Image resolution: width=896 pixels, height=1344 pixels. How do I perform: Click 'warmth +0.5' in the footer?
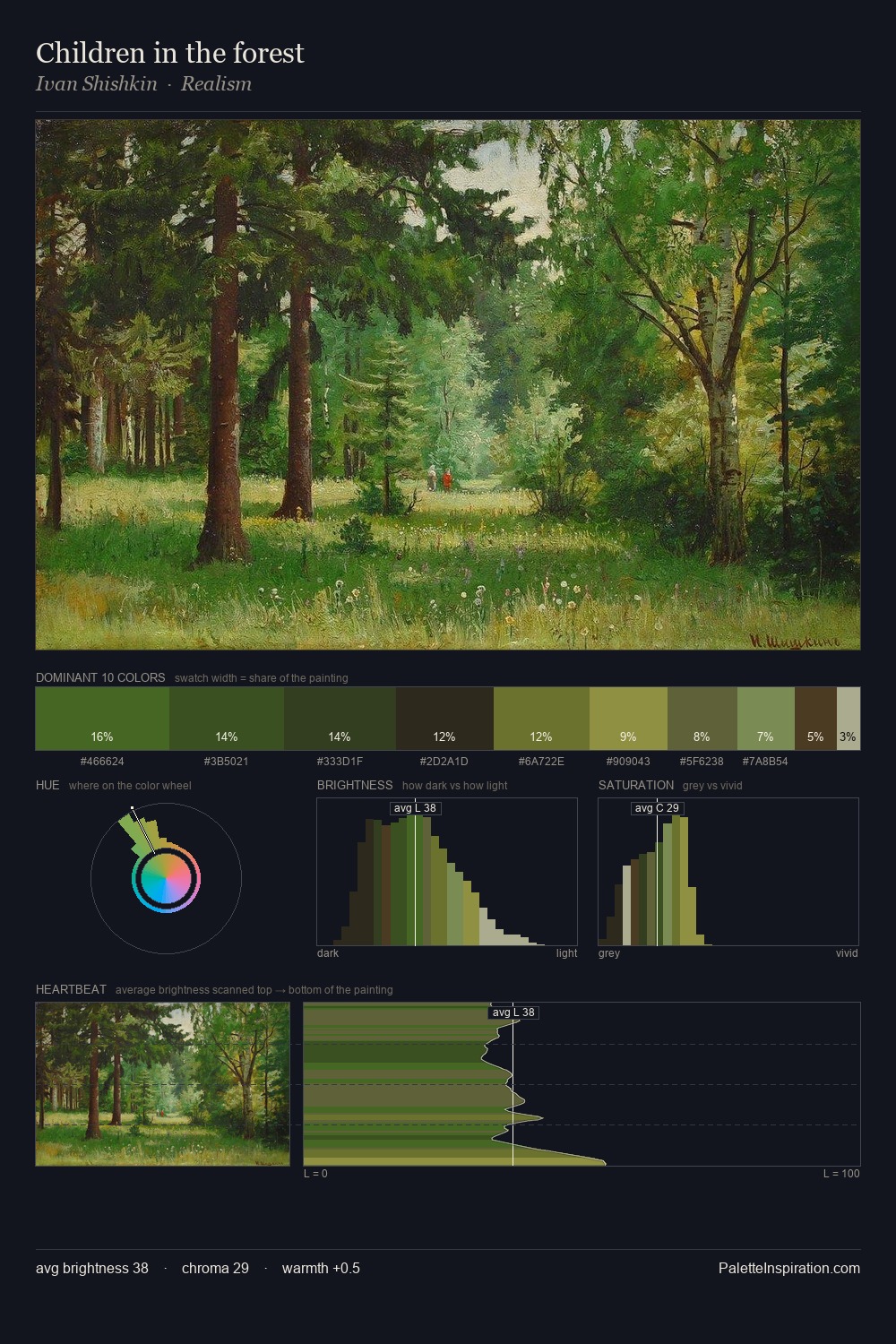coord(321,1268)
